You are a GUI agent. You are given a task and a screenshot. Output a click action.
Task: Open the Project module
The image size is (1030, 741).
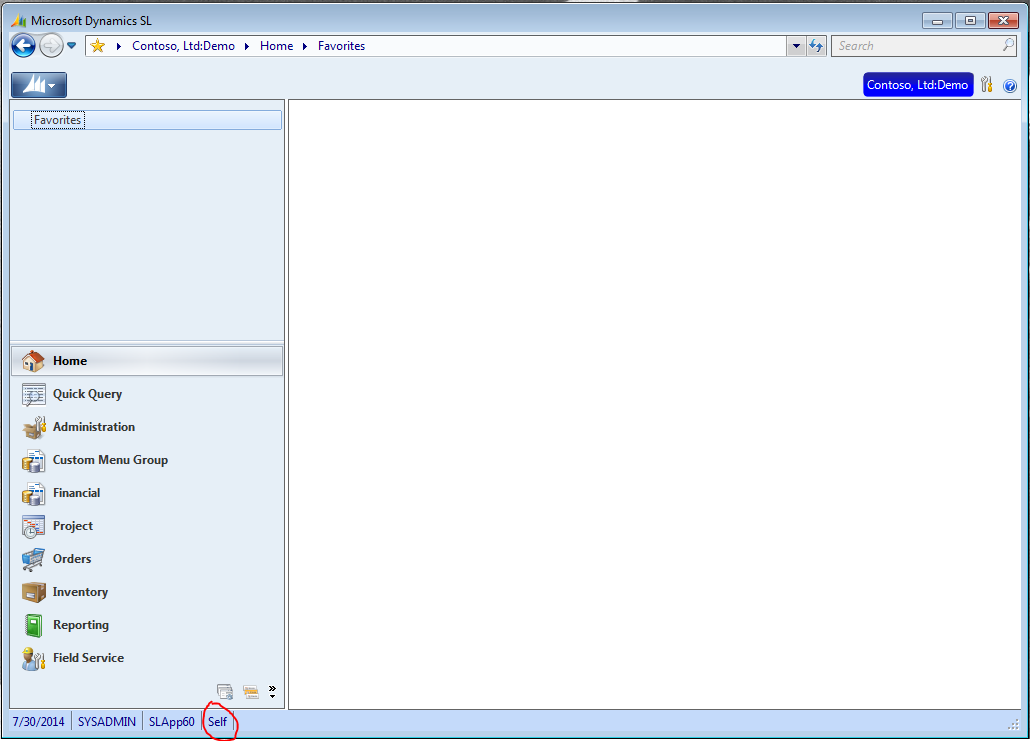point(147,526)
